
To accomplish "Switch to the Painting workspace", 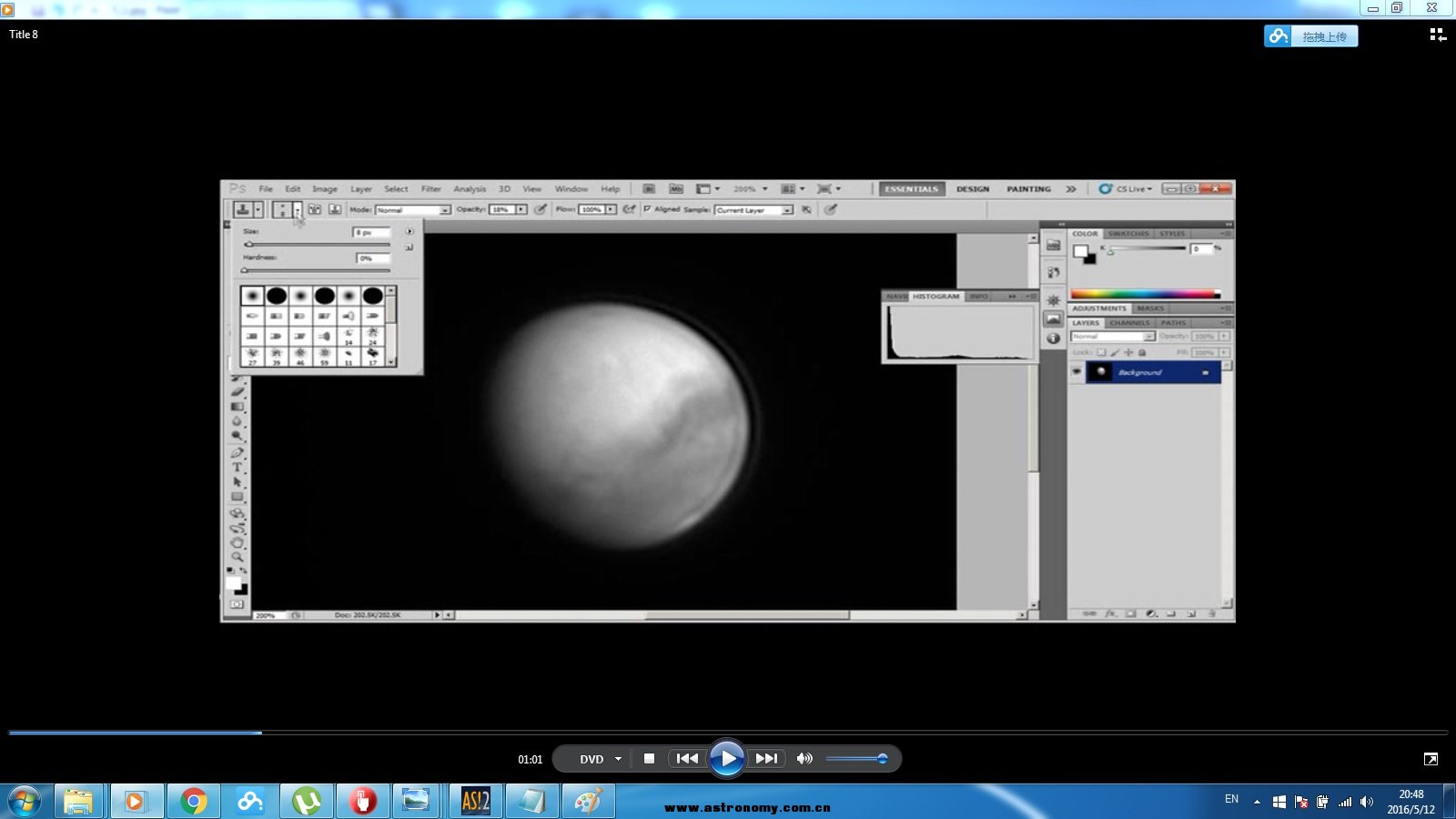I will point(1028,189).
